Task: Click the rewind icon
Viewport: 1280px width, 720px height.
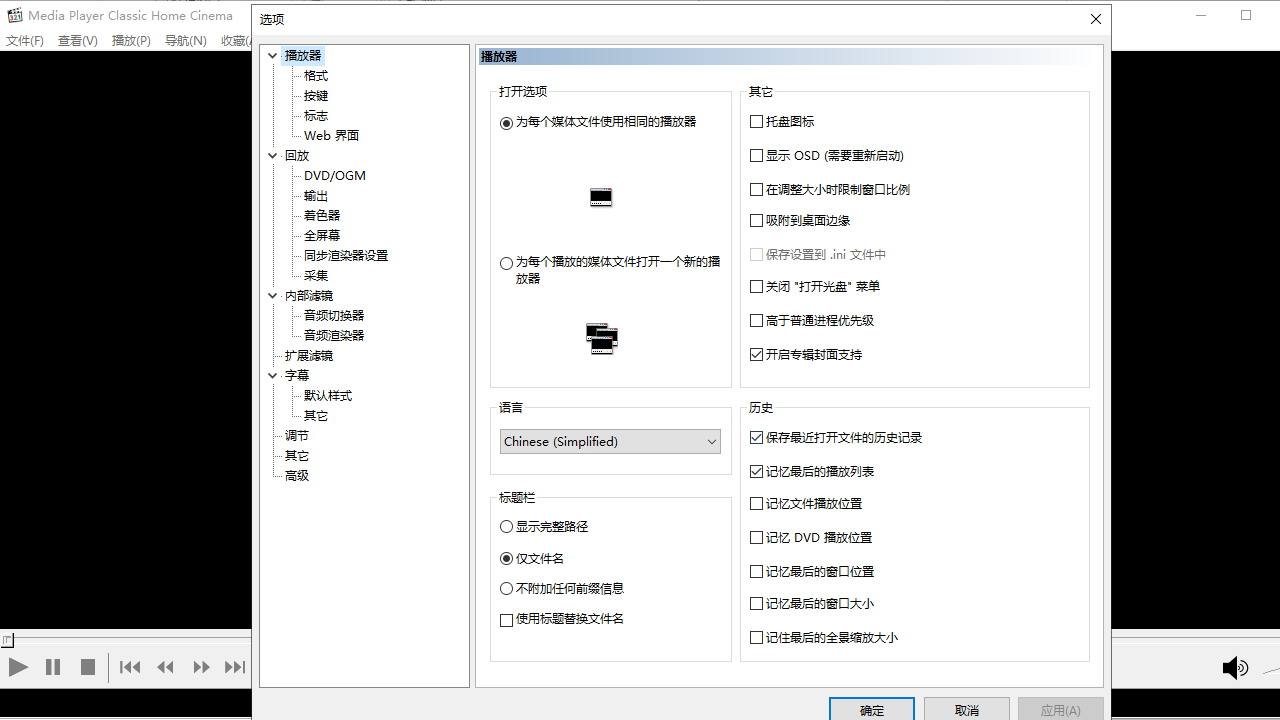Action: [x=165, y=667]
